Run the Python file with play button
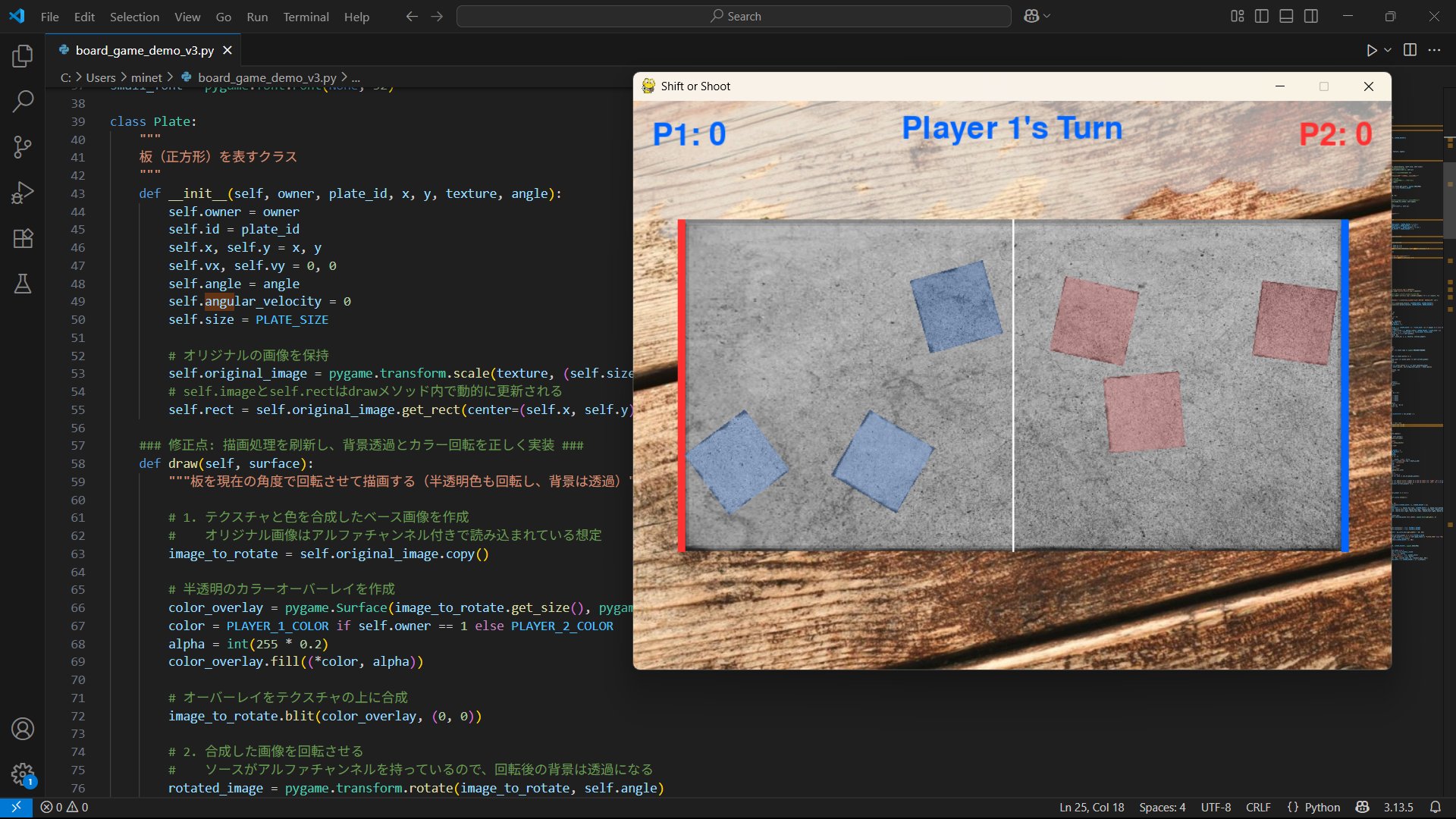The height and width of the screenshot is (819, 1456). 1371,50
